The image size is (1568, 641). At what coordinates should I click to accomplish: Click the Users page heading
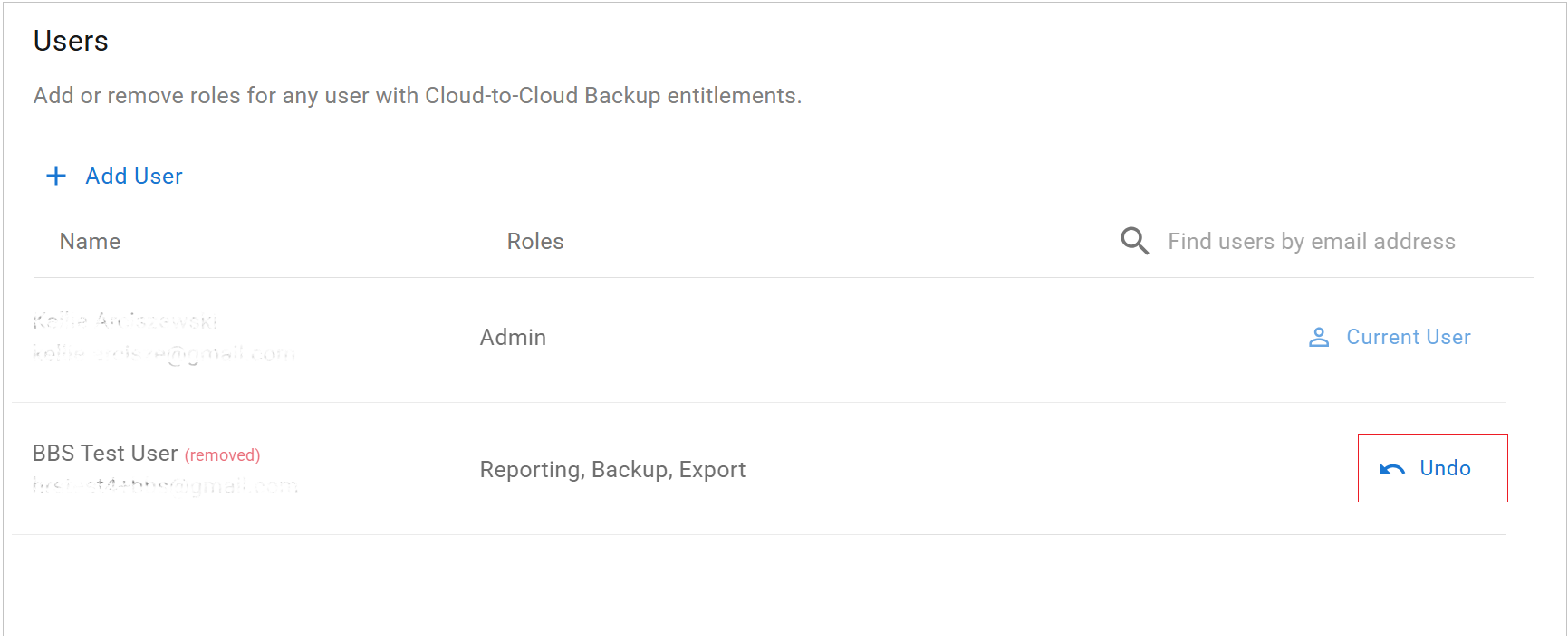[x=71, y=41]
